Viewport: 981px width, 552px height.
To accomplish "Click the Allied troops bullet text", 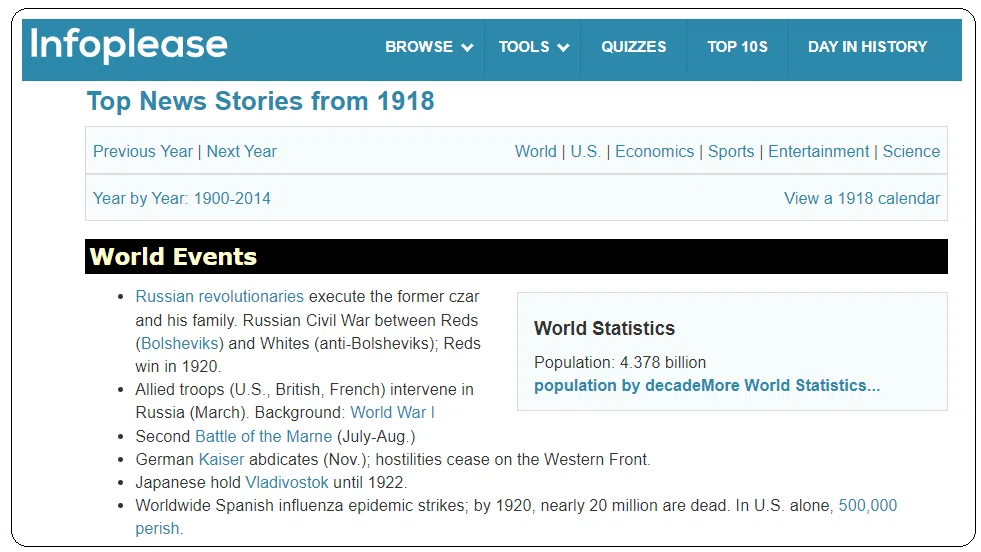I will pos(304,401).
